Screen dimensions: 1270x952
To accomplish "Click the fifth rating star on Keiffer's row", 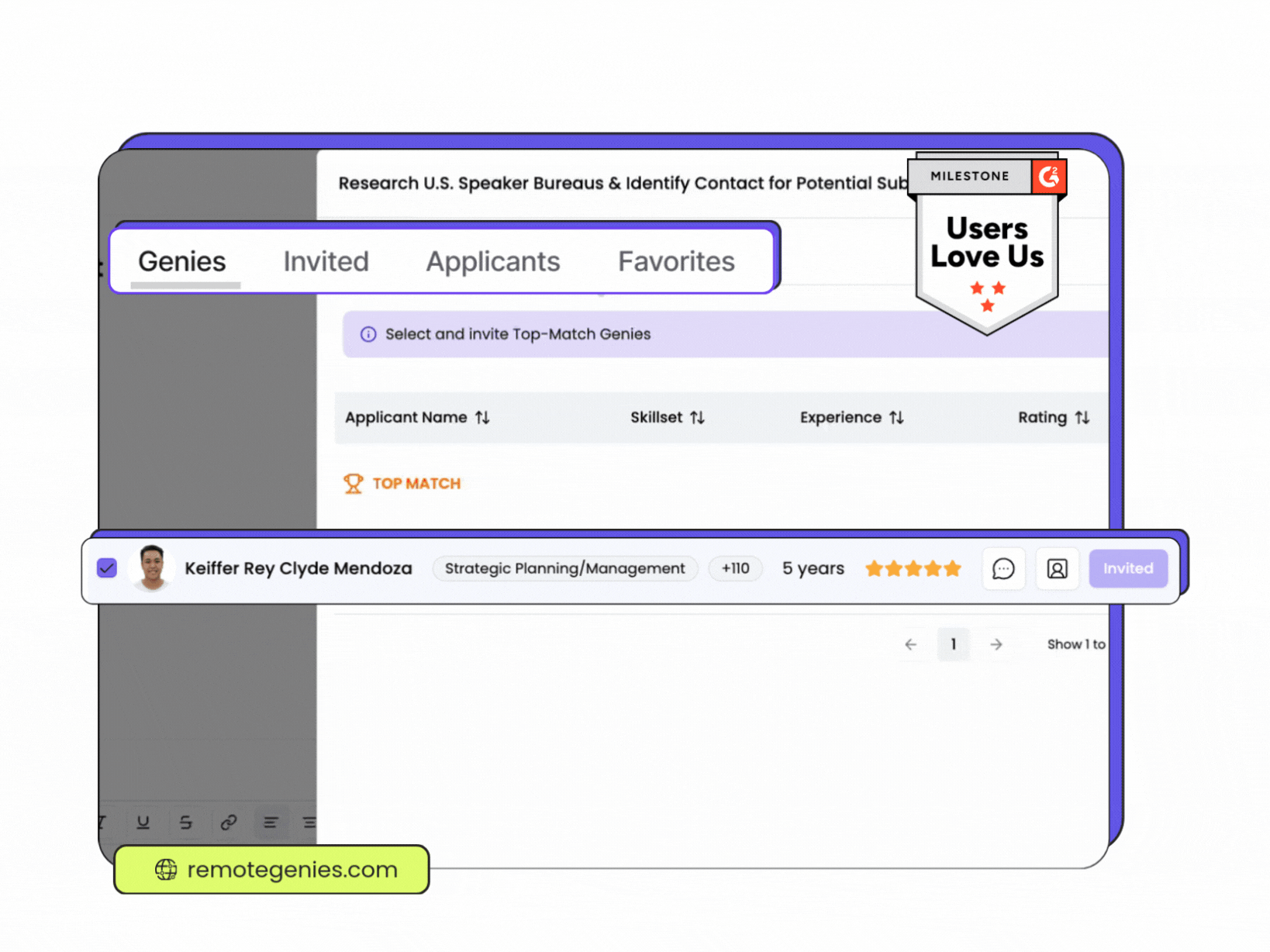I will point(952,568).
